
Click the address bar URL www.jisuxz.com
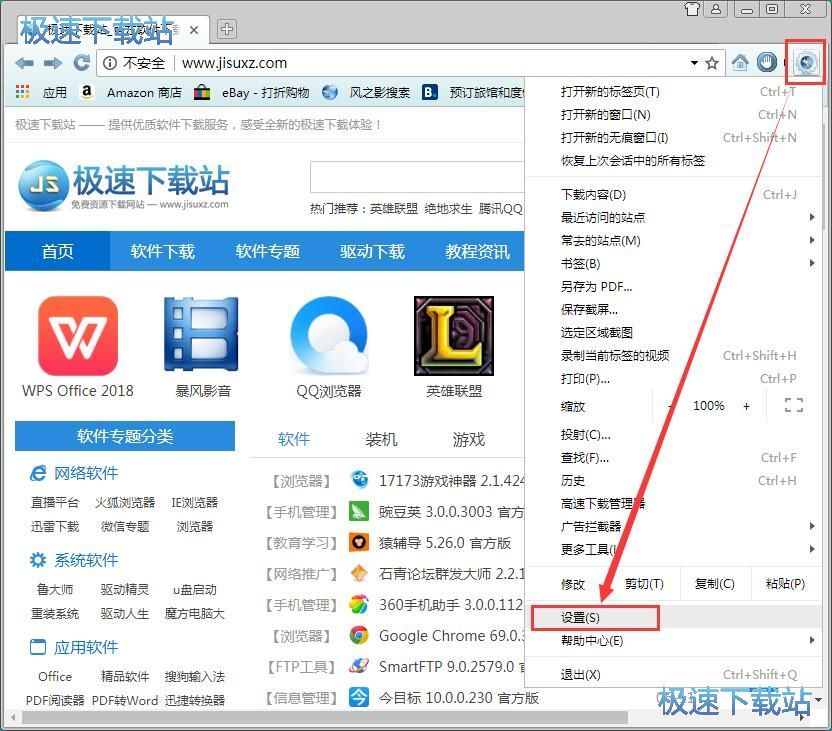tap(235, 63)
